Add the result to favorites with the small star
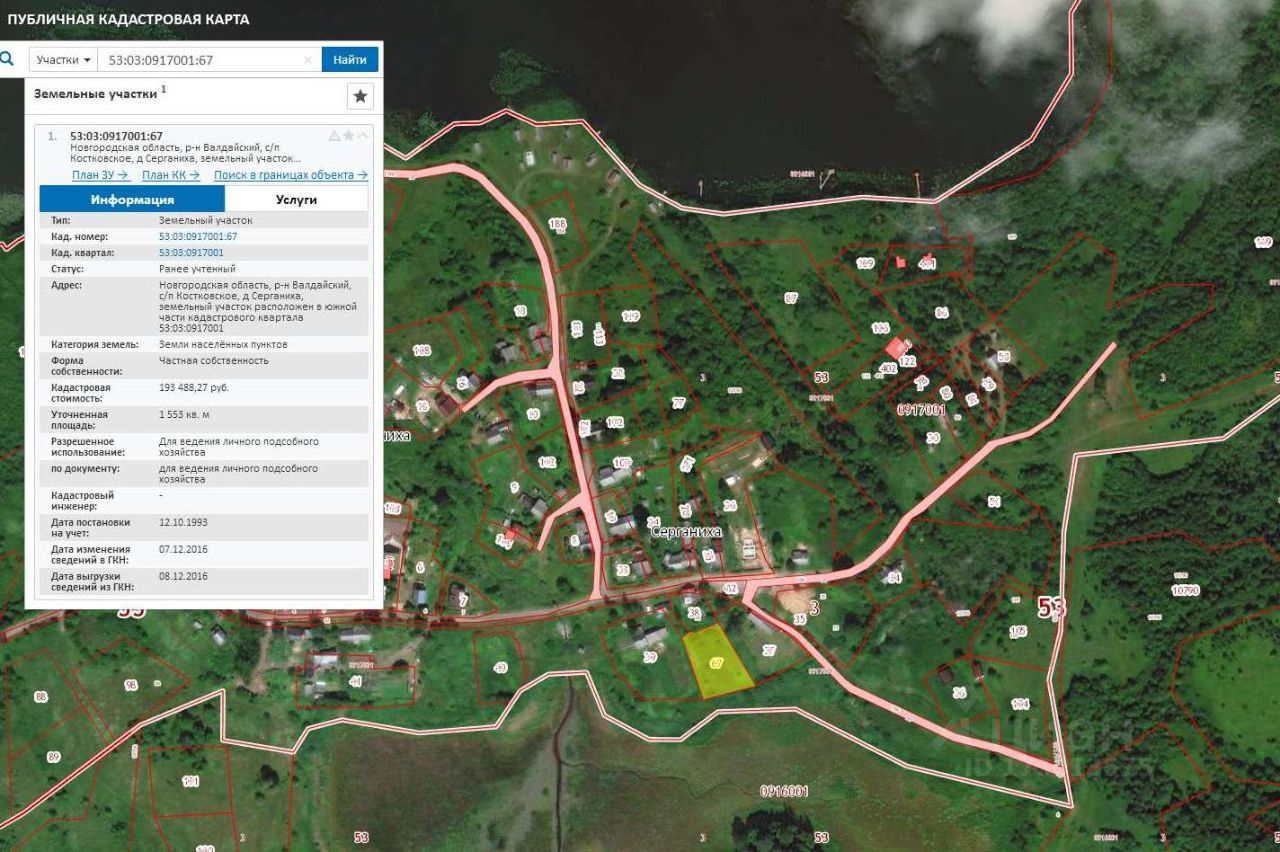Viewport: 1280px width, 852px height. pos(348,136)
